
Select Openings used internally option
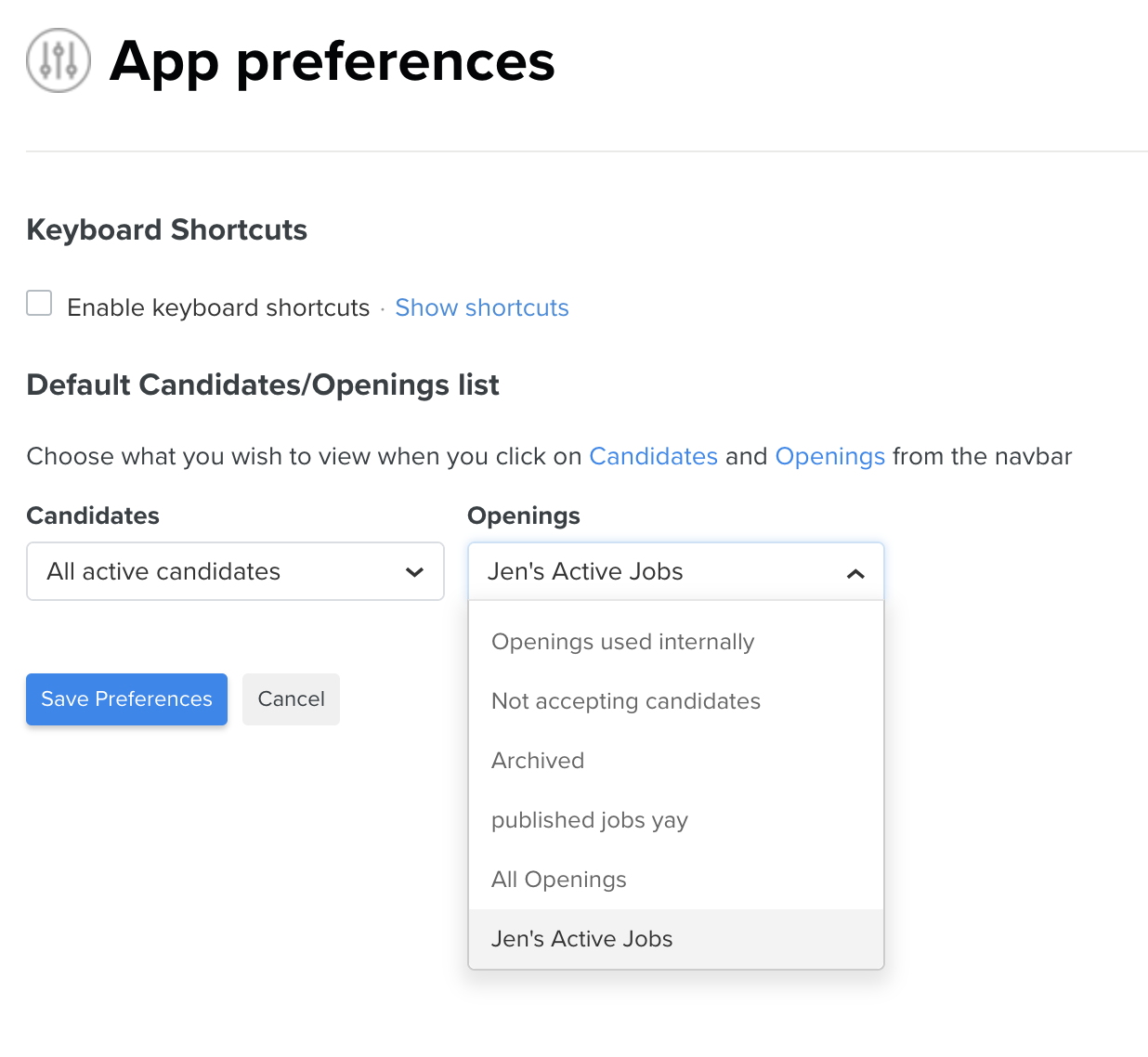click(x=622, y=642)
